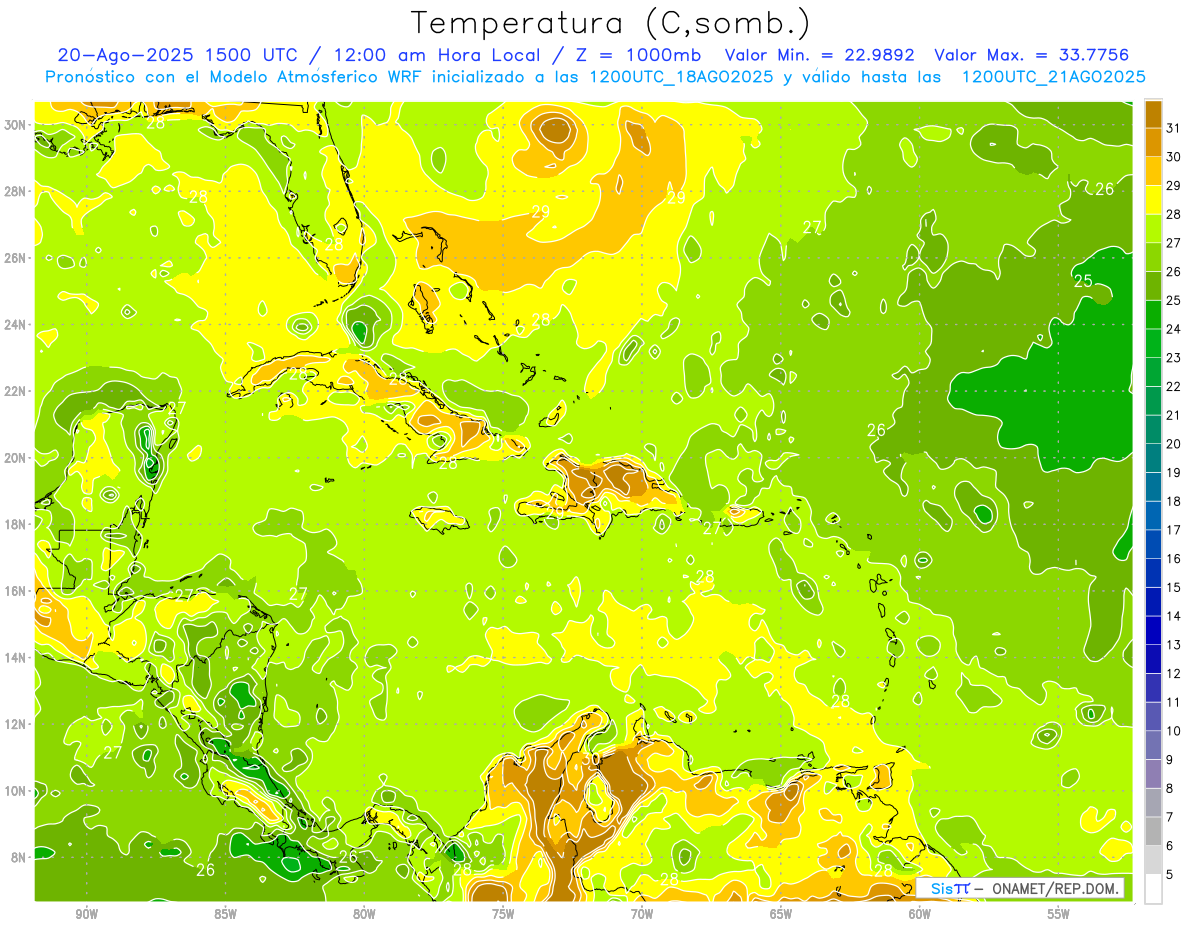
Task: Click the legend value 18
Action: 1174,501
